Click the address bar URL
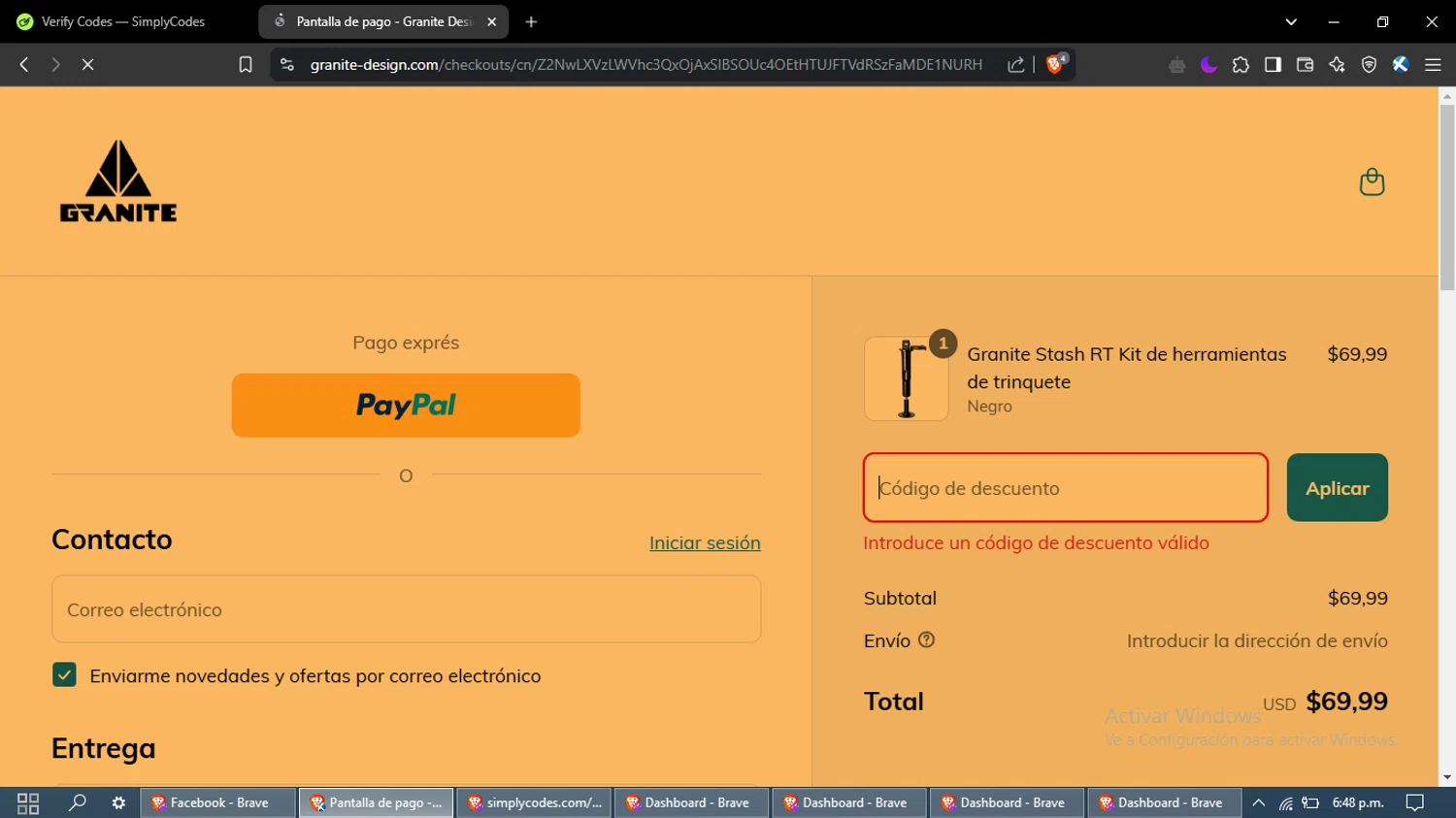The width and height of the screenshot is (1456, 818). coord(645,64)
